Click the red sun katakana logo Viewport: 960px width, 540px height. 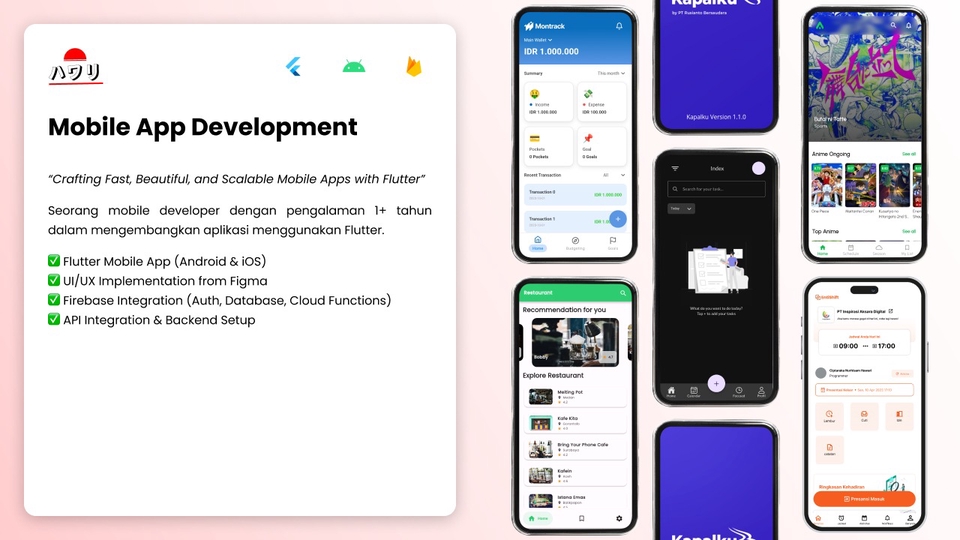(x=75, y=66)
